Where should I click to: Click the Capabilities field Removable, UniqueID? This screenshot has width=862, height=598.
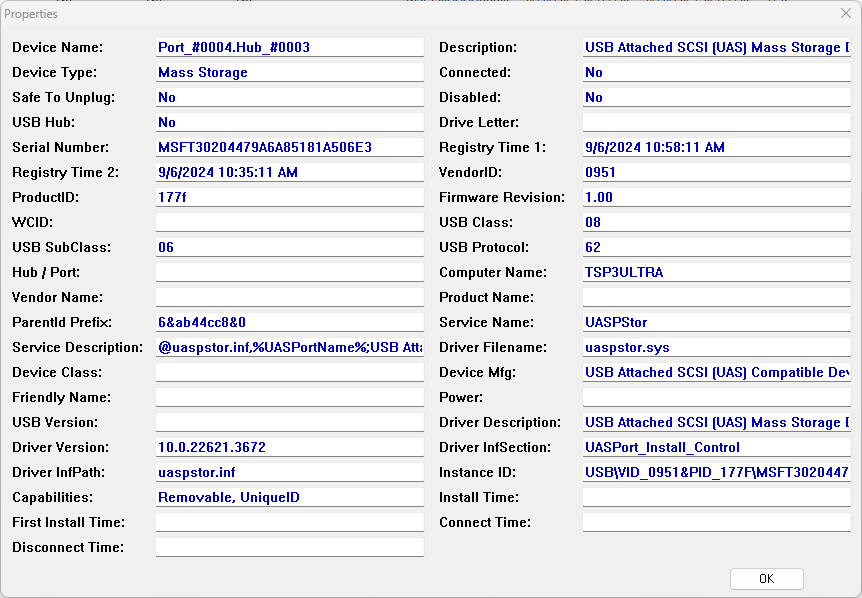tap(290, 497)
